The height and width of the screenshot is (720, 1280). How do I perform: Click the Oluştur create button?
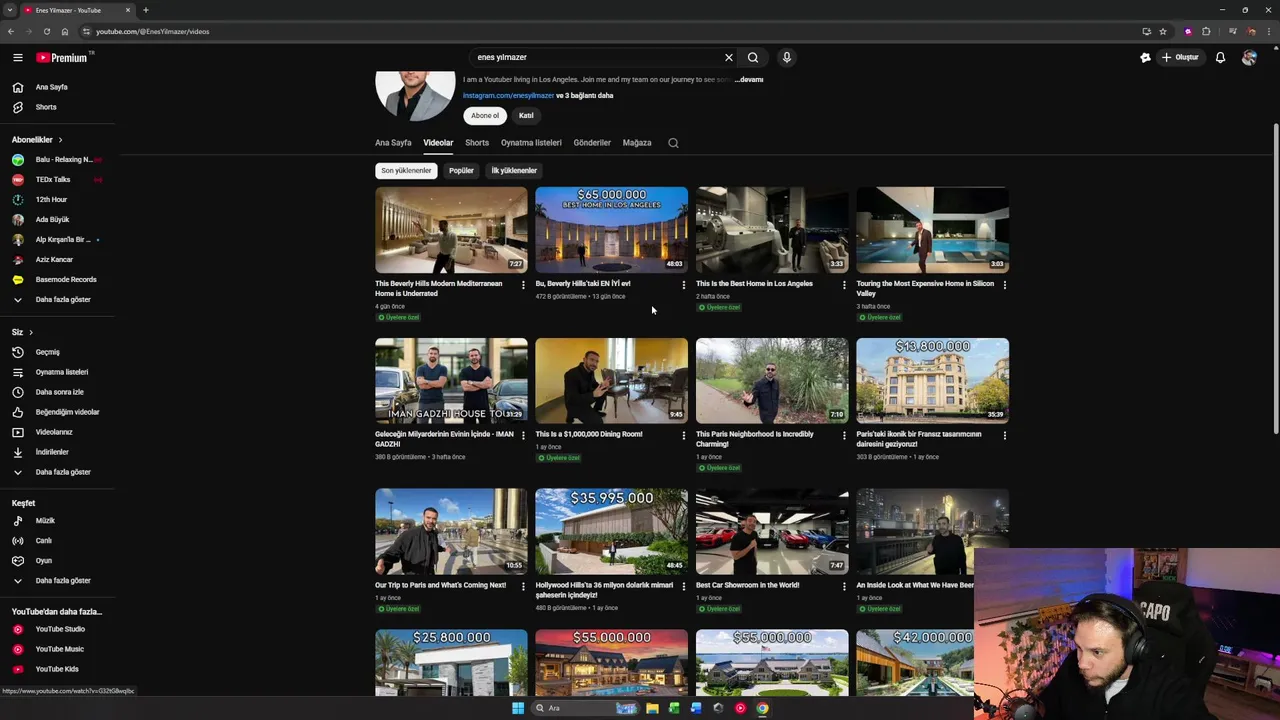click(1180, 58)
